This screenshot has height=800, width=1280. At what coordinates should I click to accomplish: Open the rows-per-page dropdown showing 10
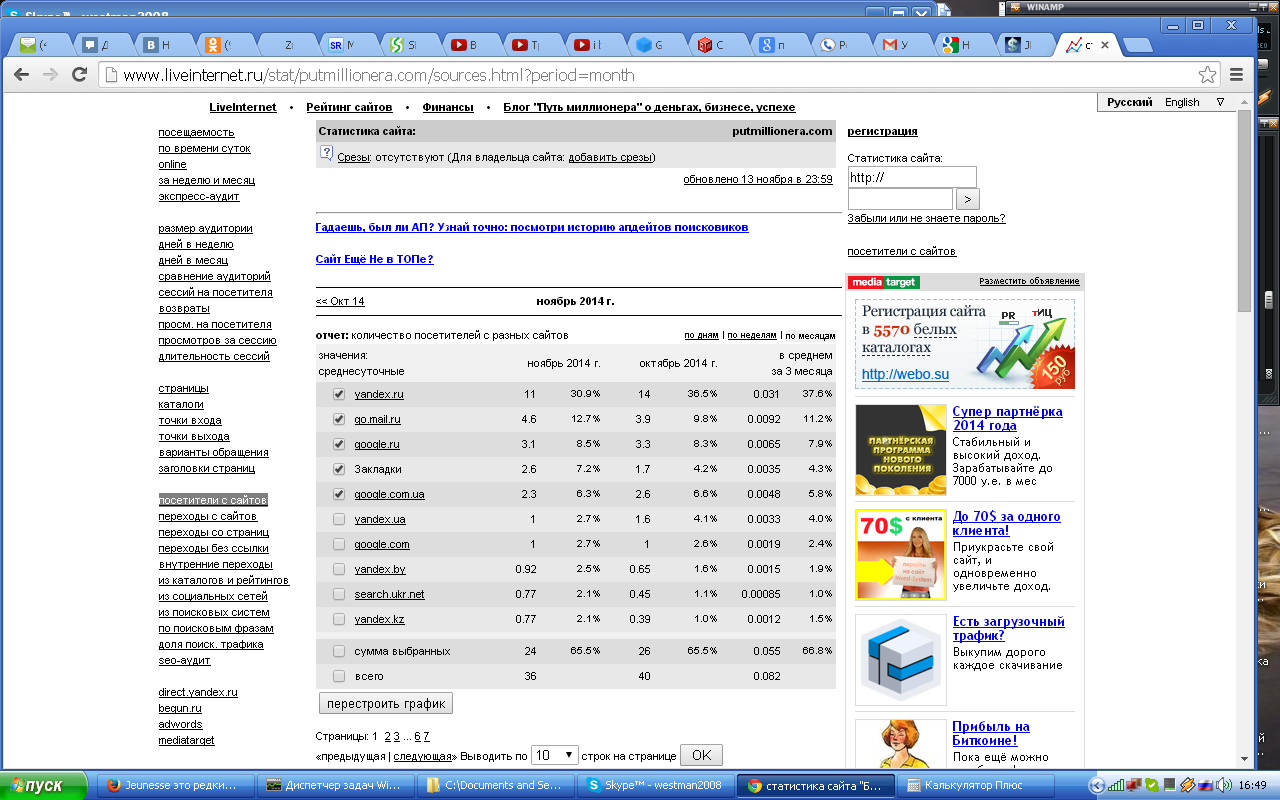coord(554,755)
